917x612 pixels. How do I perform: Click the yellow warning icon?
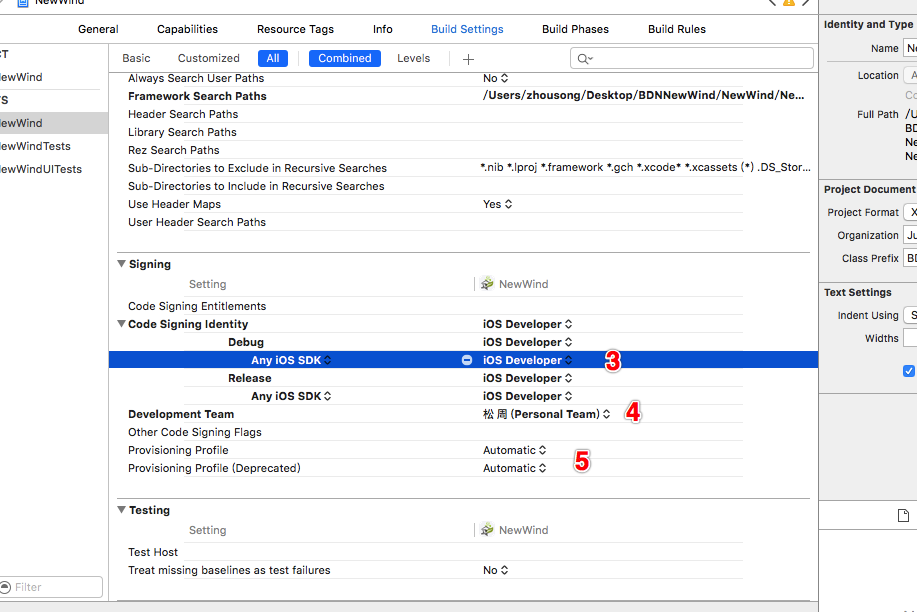pyautogui.click(x=789, y=2)
